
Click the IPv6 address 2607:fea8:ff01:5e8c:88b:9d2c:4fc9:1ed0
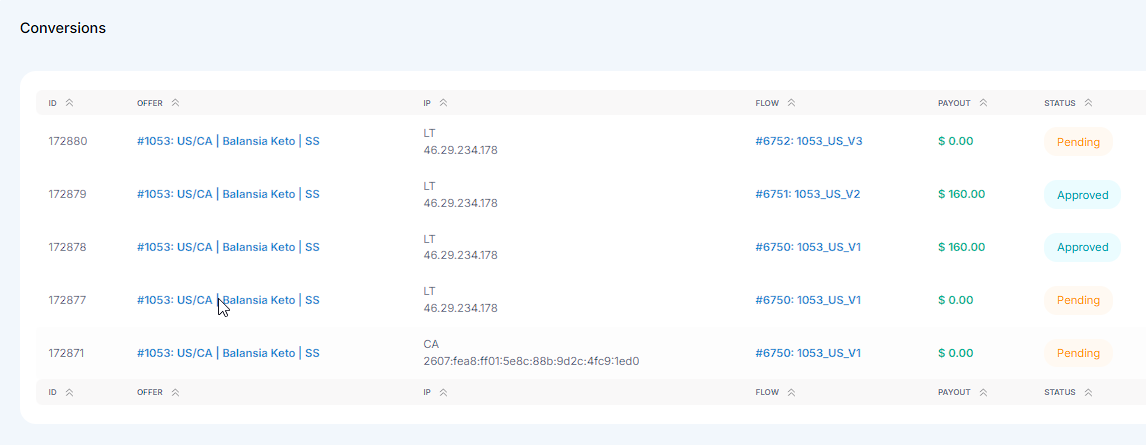point(531,361)
